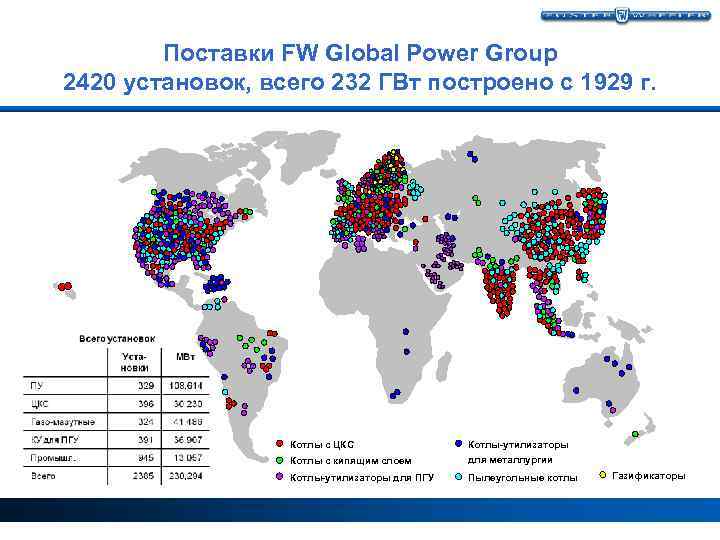
Task: Click the 'ПУ' row label
Action: point(36,386)
